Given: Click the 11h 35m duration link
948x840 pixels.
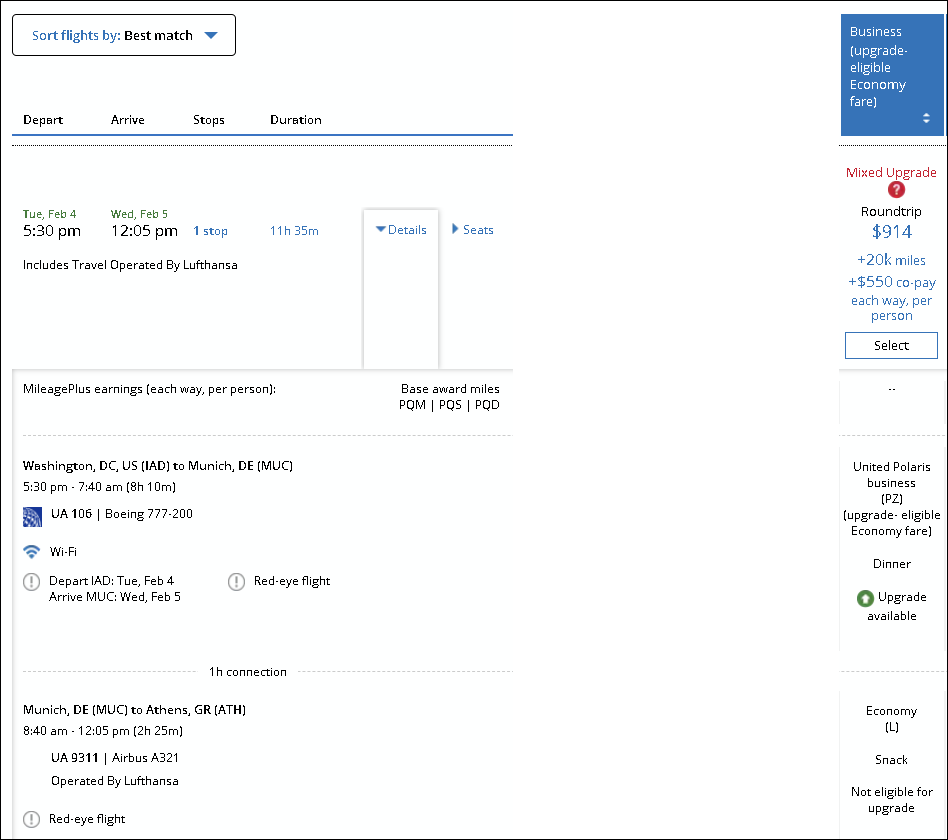Looking at the screenshot, I should 294,231.
